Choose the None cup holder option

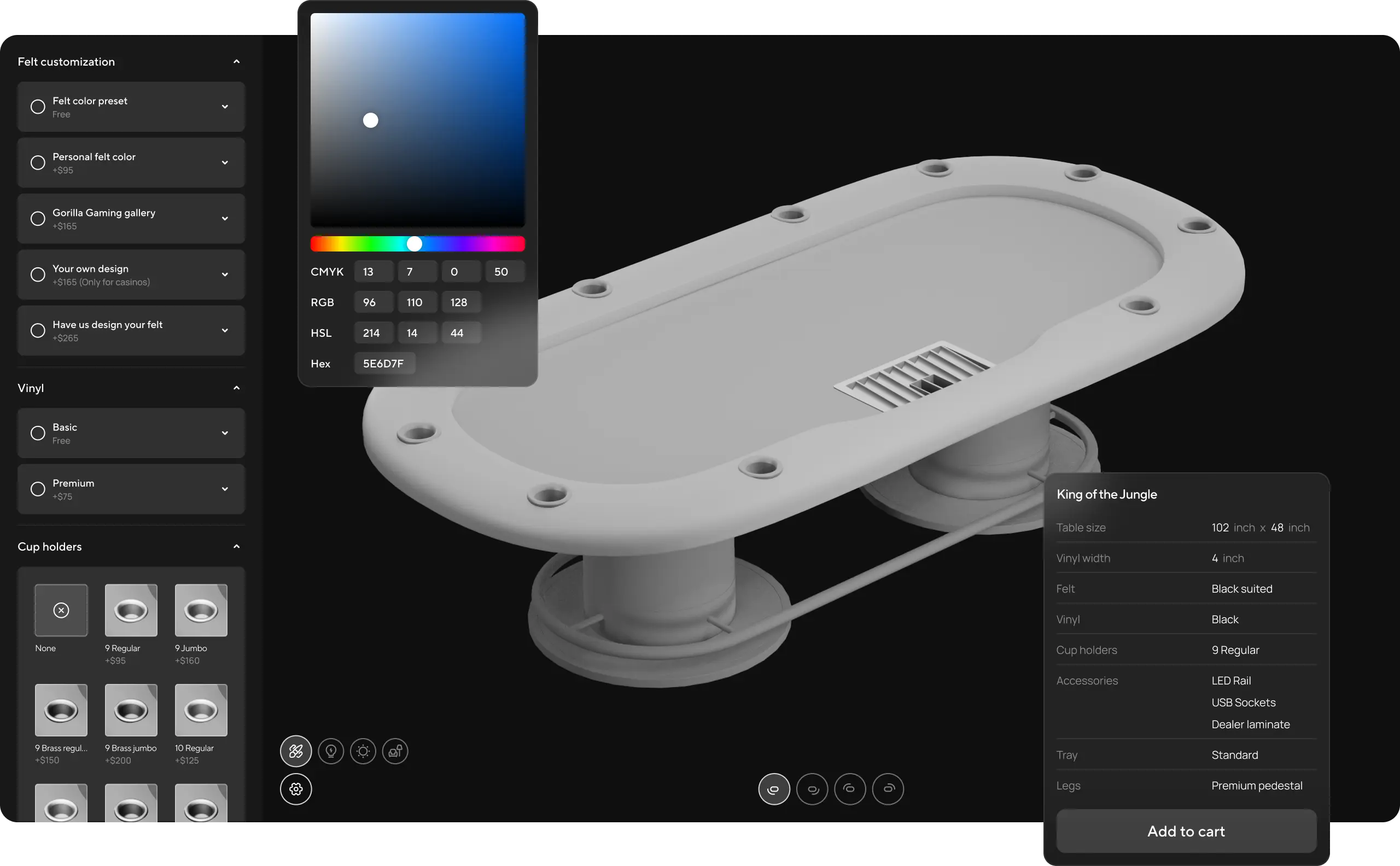61,611
